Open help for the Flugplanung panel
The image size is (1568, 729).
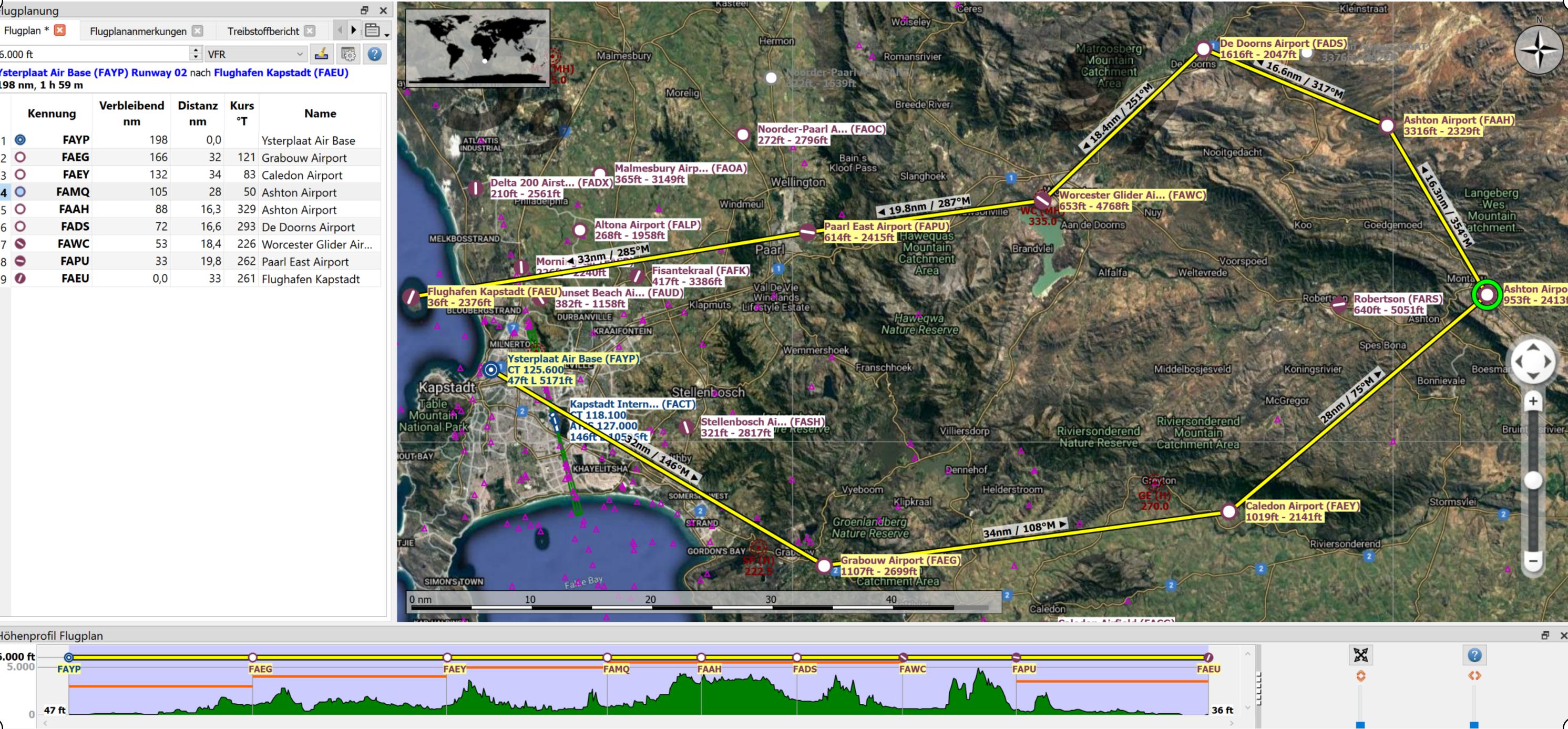tap(375, 54)
